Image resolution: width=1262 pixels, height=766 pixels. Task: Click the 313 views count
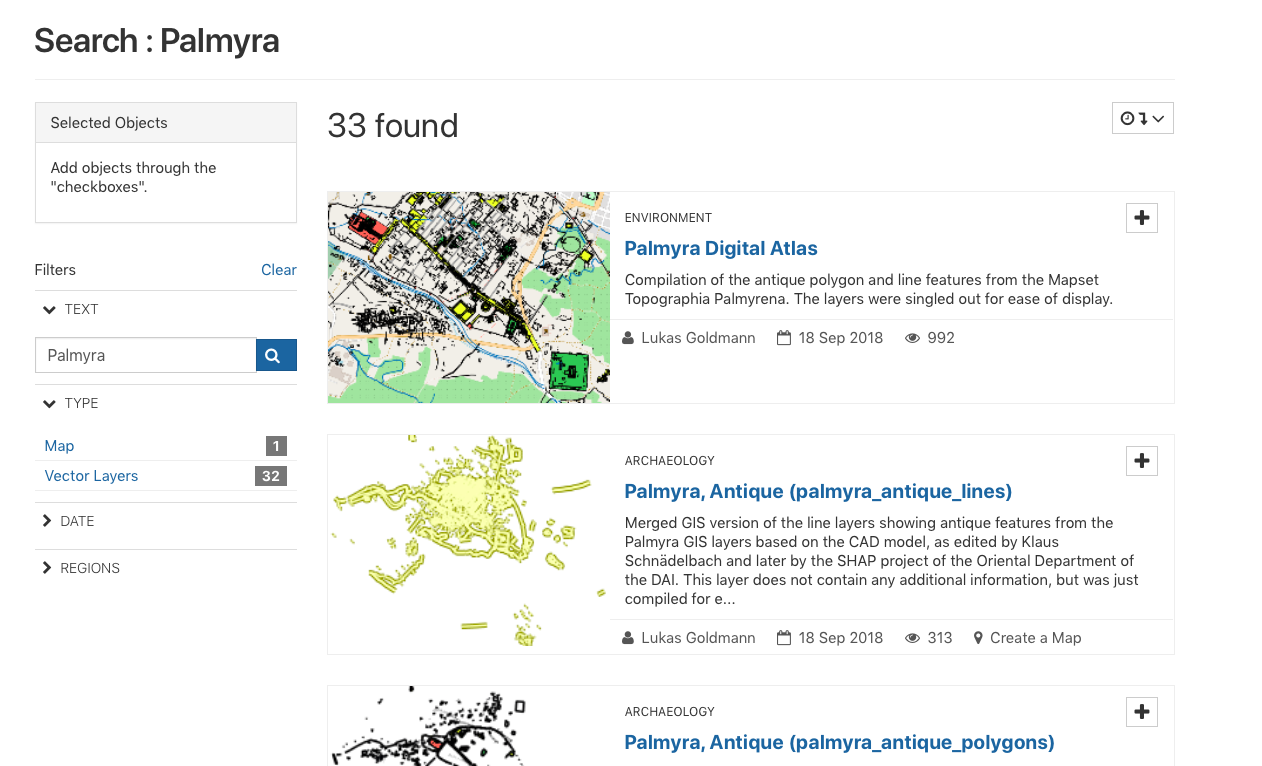(x=940, y=638)
